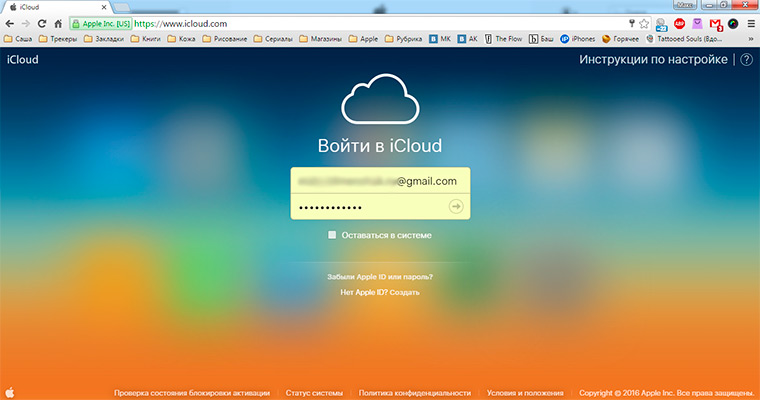760x400 pixels.
Task: Open the МК VK bookmark
Action: pyautogui.click(x=440, y=39)
